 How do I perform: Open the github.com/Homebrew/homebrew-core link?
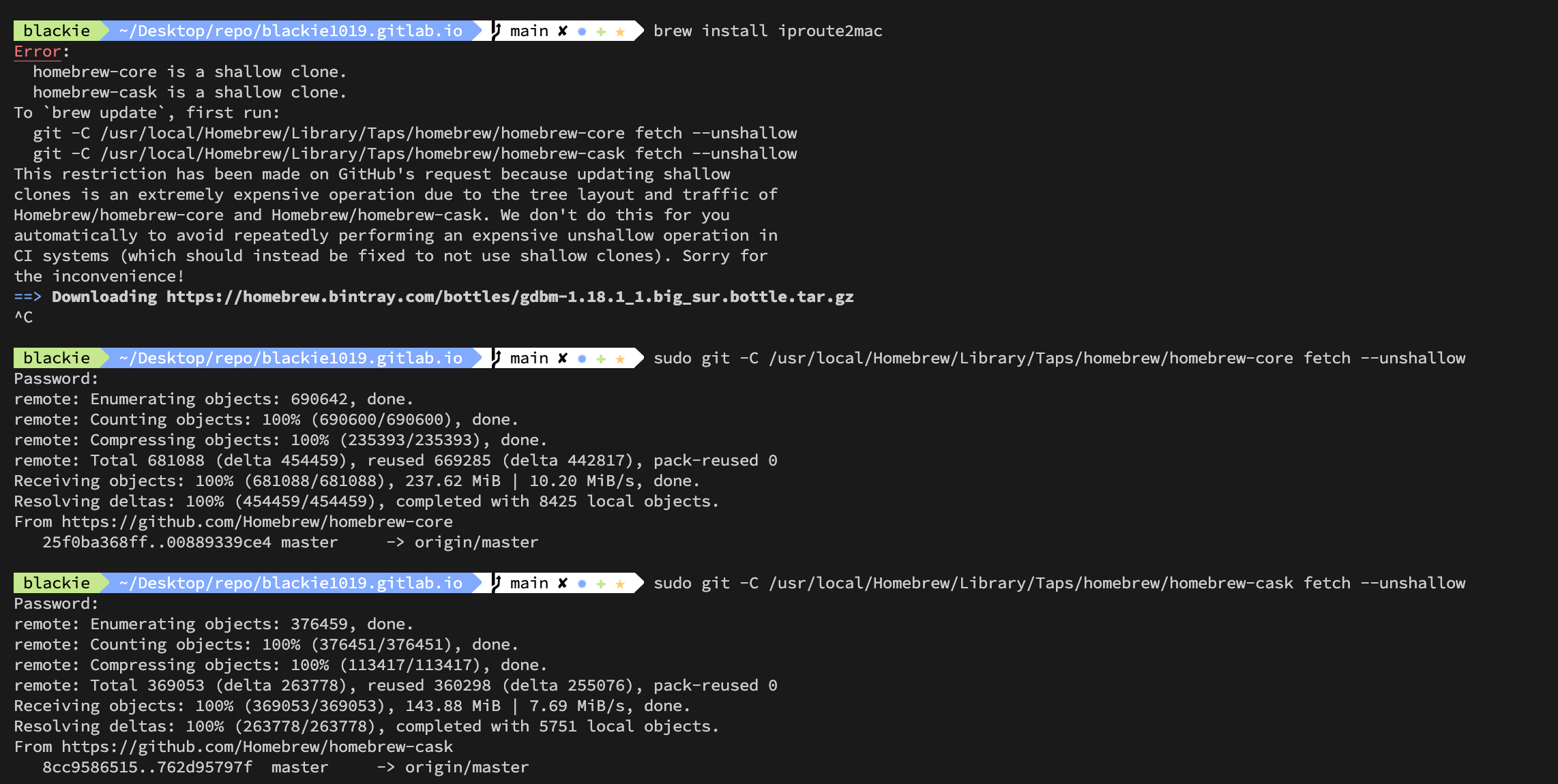[256, 522]
